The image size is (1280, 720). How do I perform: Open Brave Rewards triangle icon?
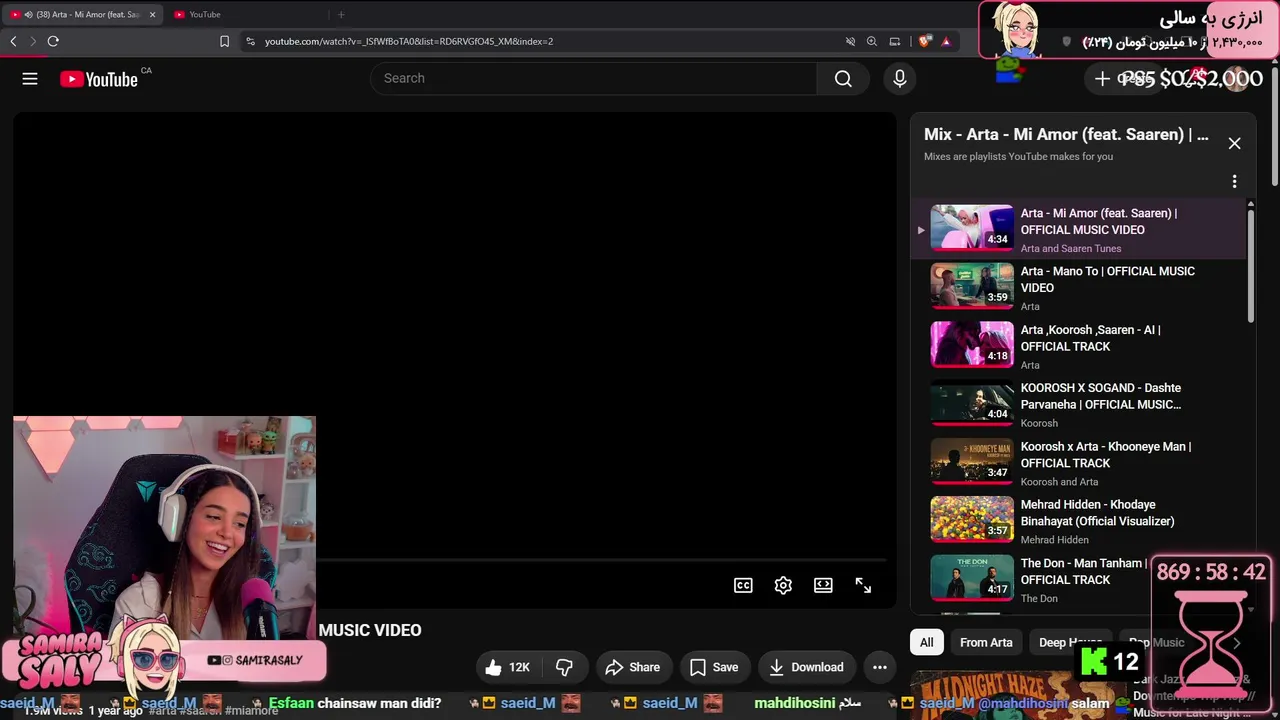point(946,41)
